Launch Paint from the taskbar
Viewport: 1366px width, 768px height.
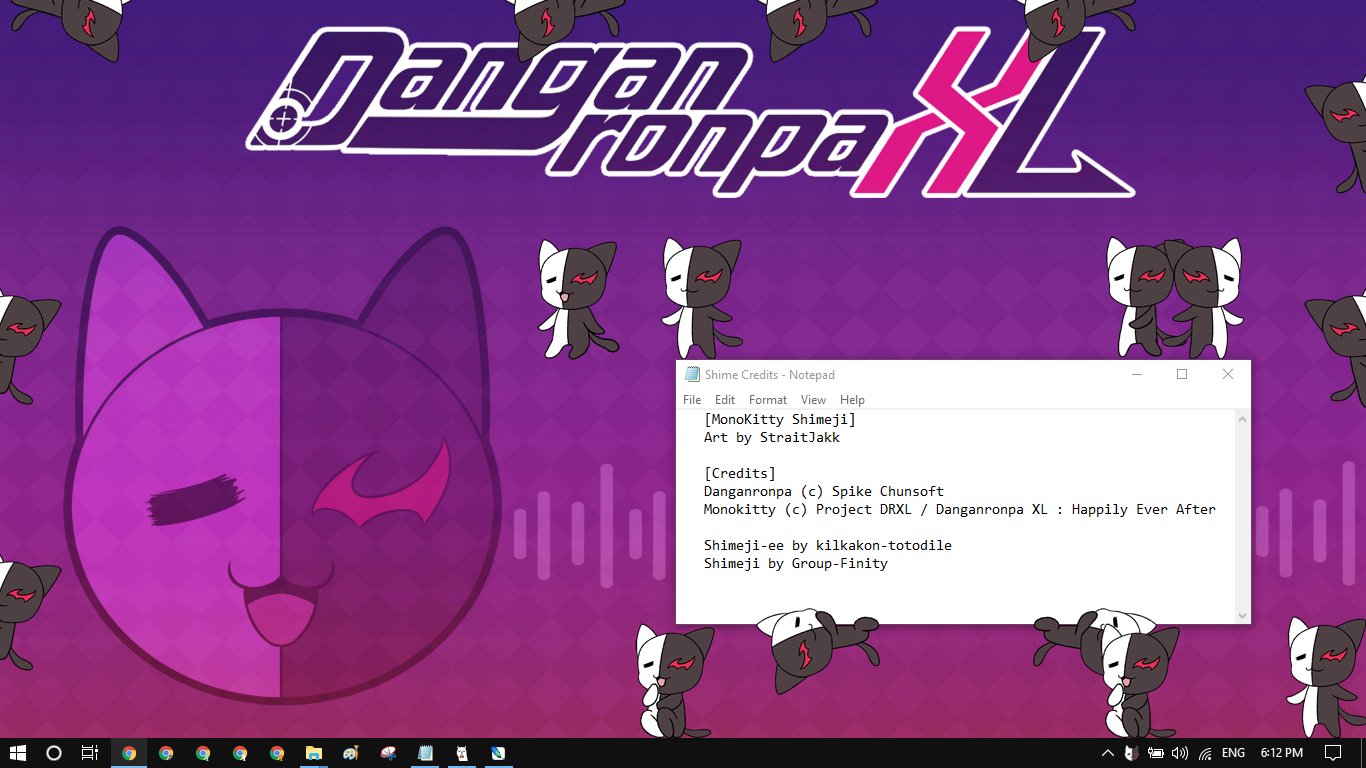[x=350, y=753]
